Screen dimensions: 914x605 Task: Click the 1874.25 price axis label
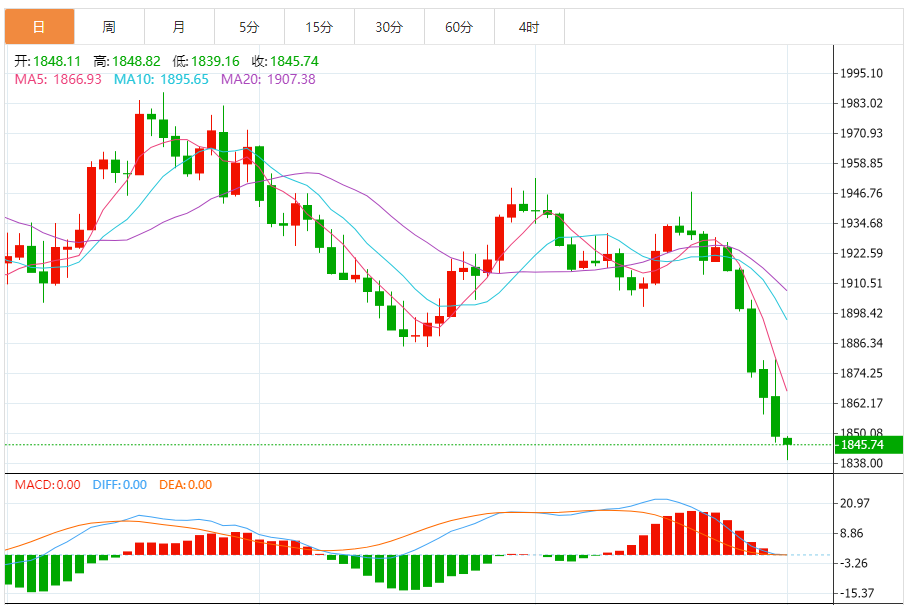pyautogui.click(x=861, y=374)
